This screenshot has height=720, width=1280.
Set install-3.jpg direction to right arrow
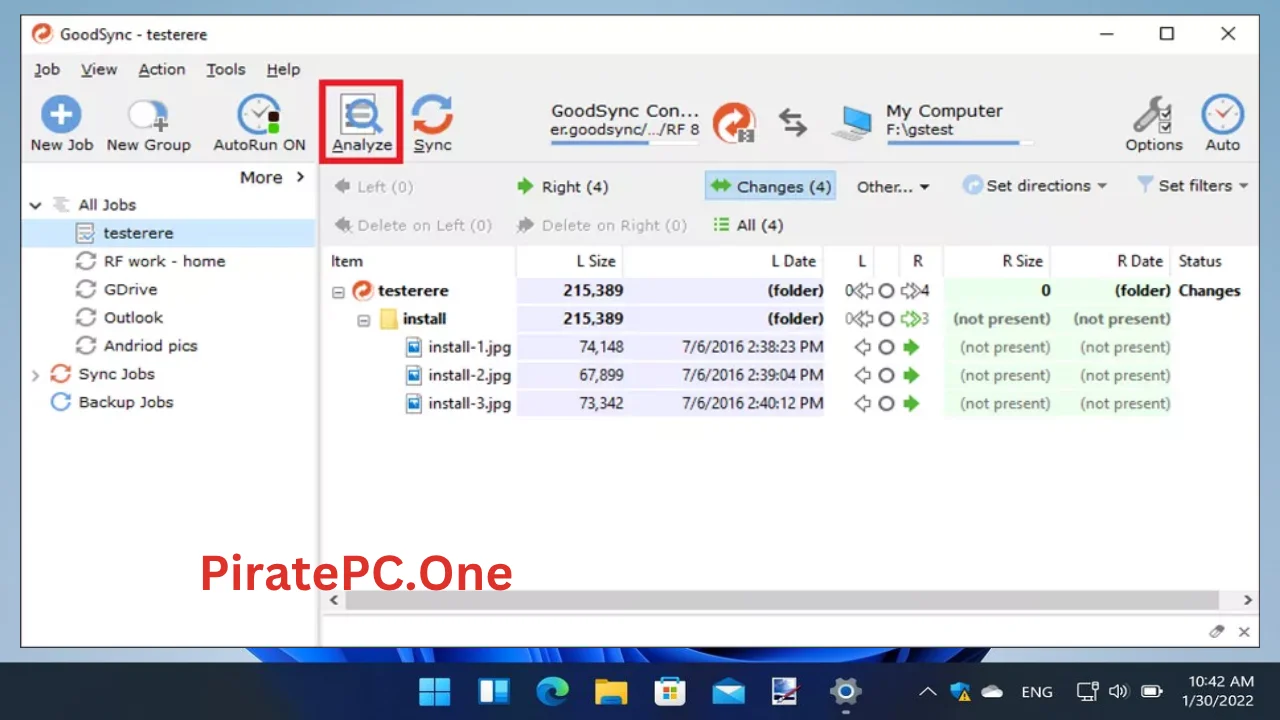click(910, 404)
